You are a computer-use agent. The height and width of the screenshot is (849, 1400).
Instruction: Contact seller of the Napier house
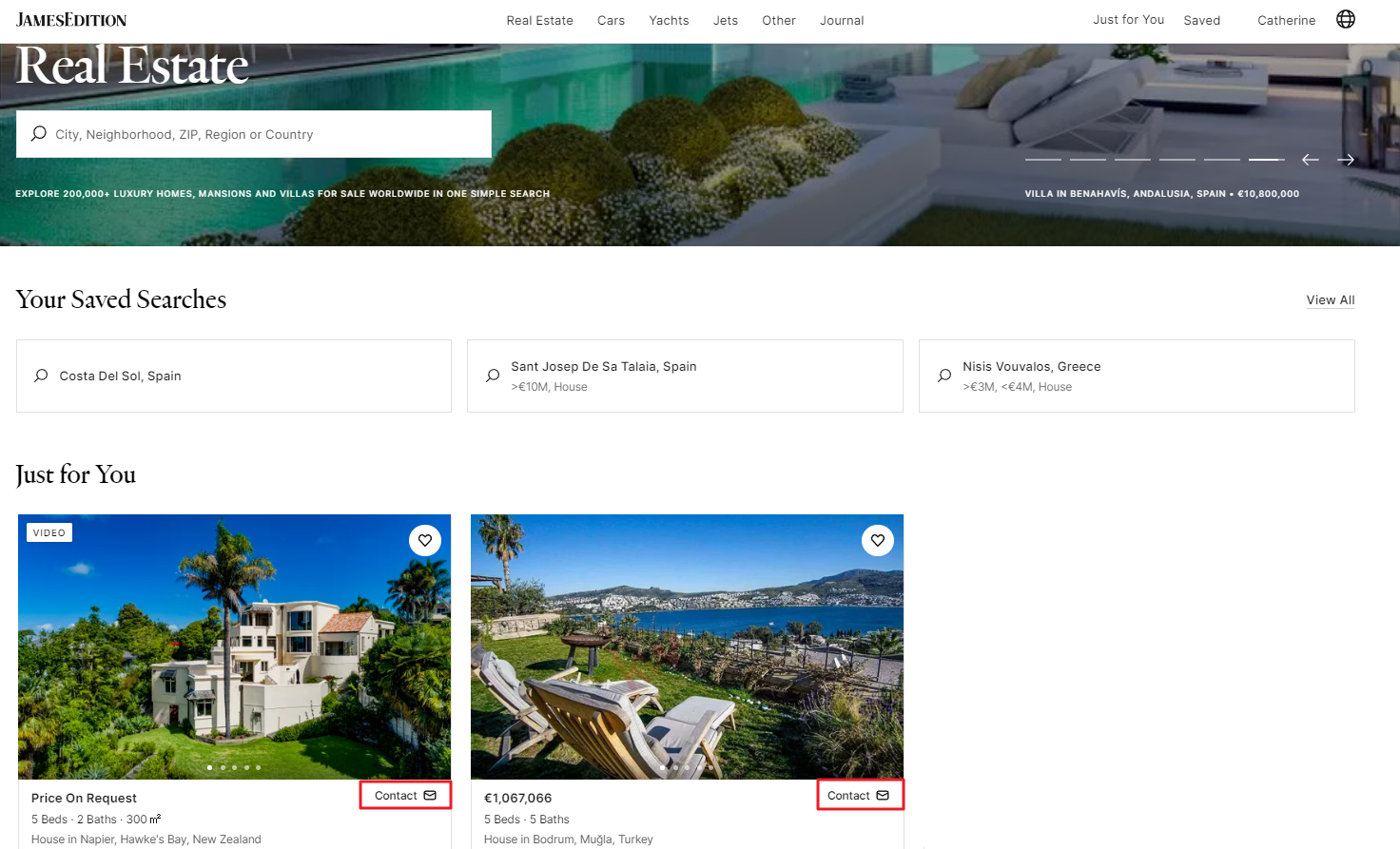pyautogui.click(x=405, y=796)
